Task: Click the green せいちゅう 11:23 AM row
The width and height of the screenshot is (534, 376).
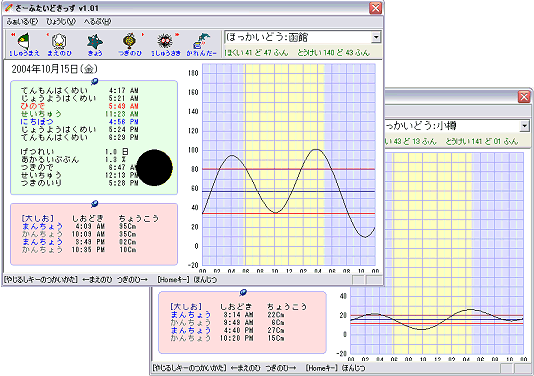Action: [79, 114]
